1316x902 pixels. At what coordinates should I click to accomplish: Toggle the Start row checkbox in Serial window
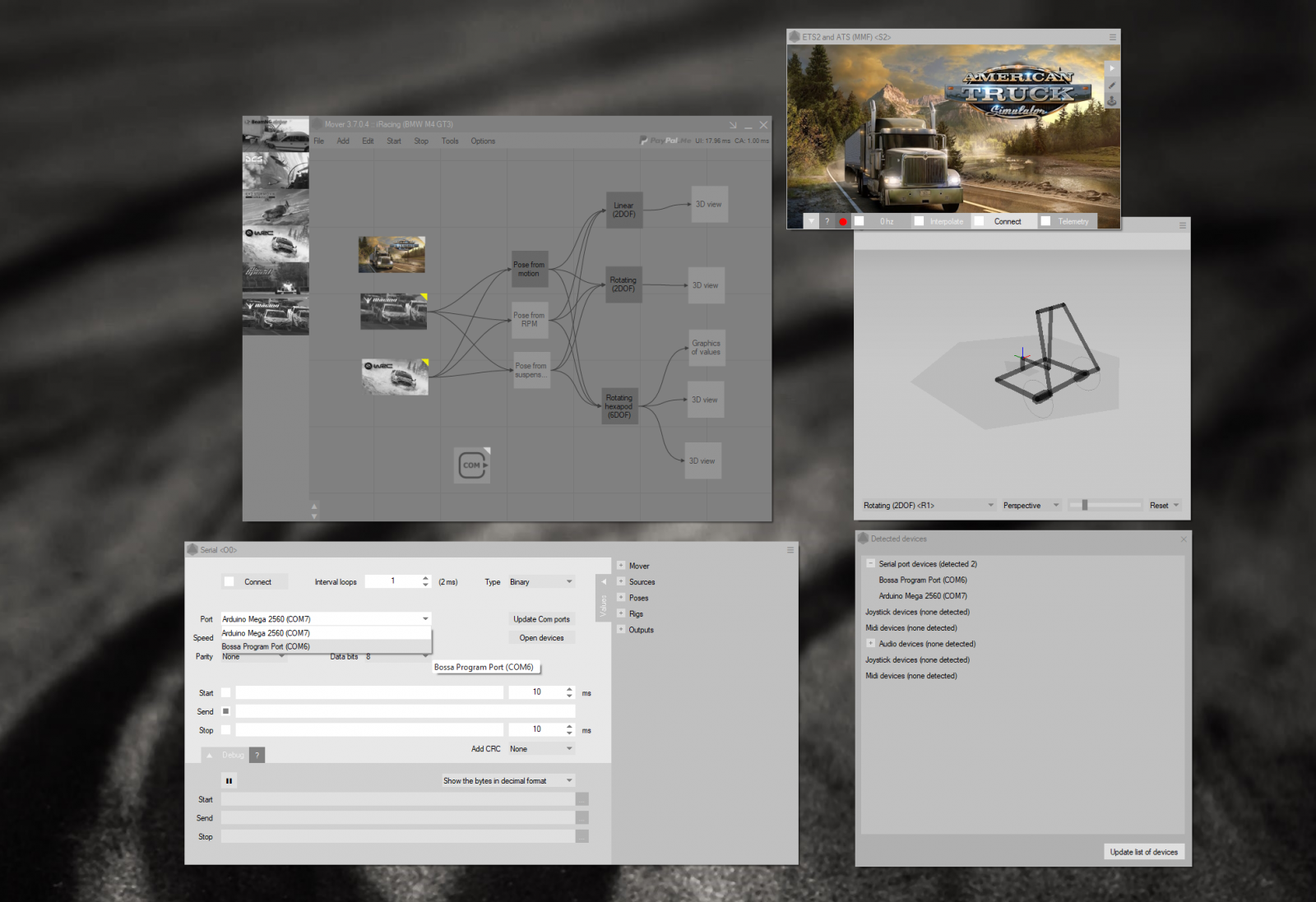point(226,693)
